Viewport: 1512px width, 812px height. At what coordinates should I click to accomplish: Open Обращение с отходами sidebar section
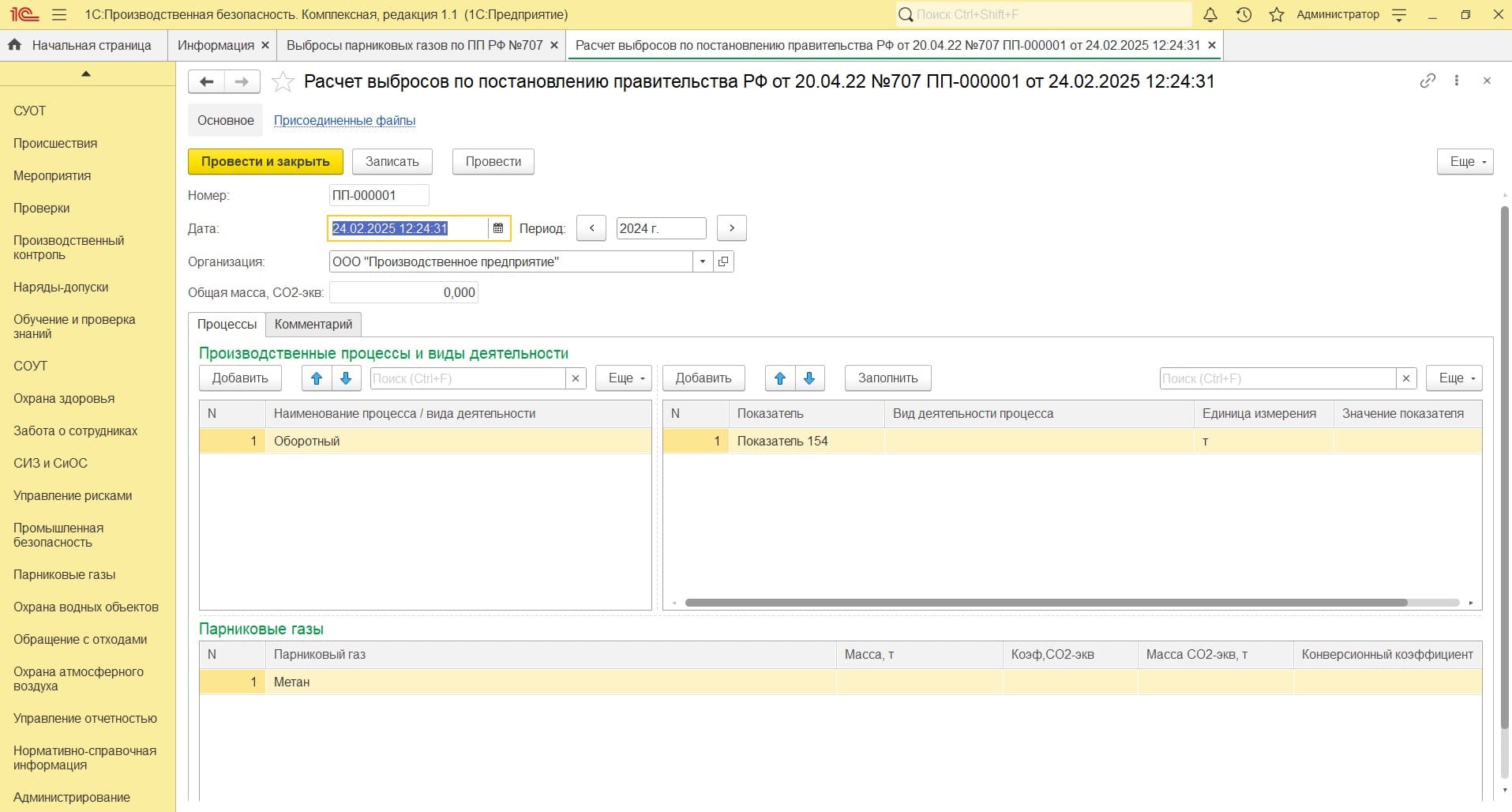click(x=80, y=639)
